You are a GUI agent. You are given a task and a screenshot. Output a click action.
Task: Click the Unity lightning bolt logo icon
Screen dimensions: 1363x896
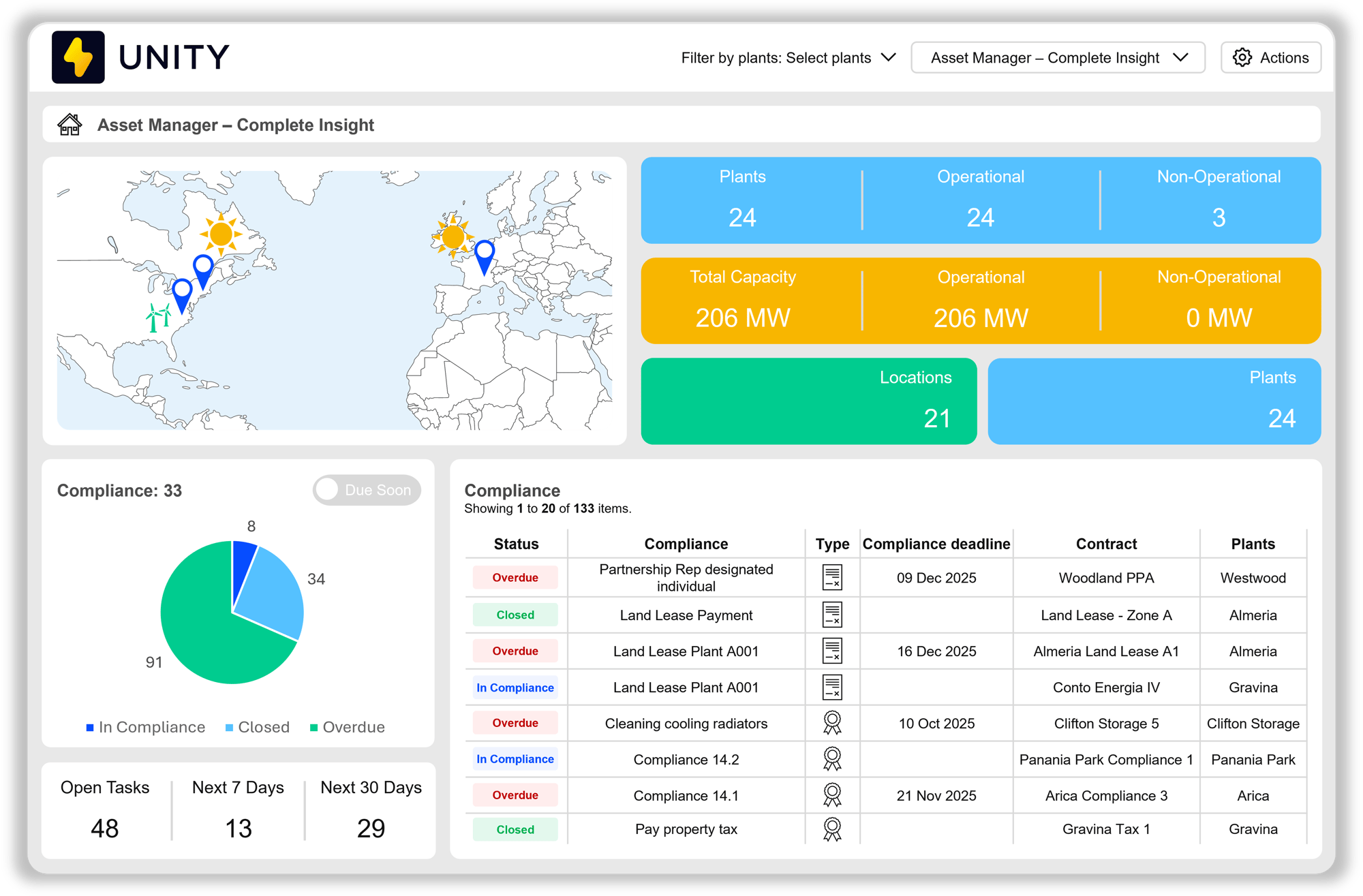tap(78, 57)
